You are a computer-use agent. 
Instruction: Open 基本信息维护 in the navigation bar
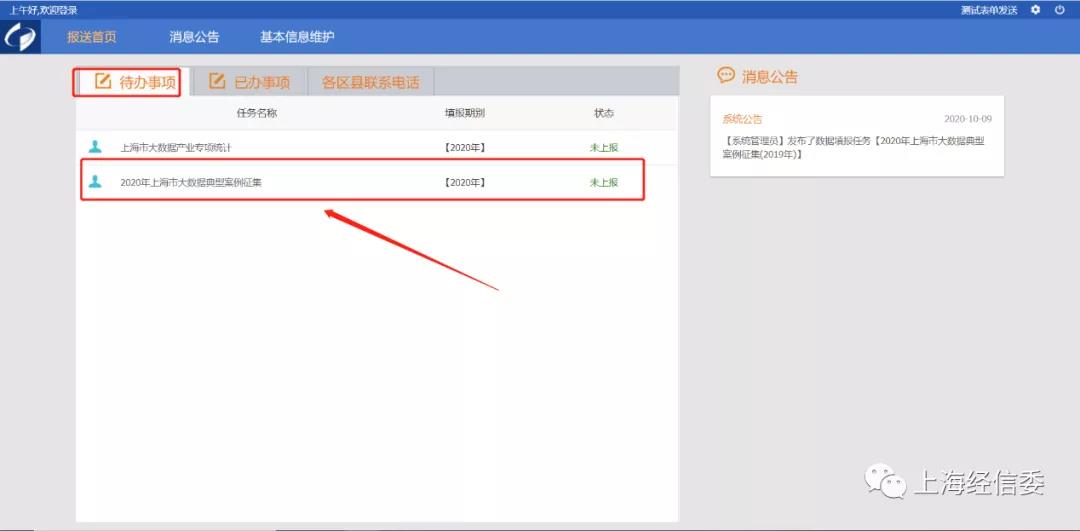pos(297,37)
